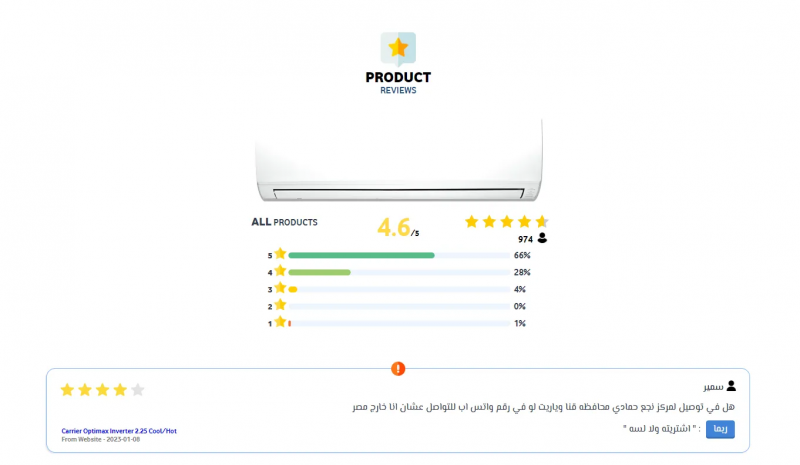Click the first star in the review's rating
This screenshot has width=800, height=465.
67,389
